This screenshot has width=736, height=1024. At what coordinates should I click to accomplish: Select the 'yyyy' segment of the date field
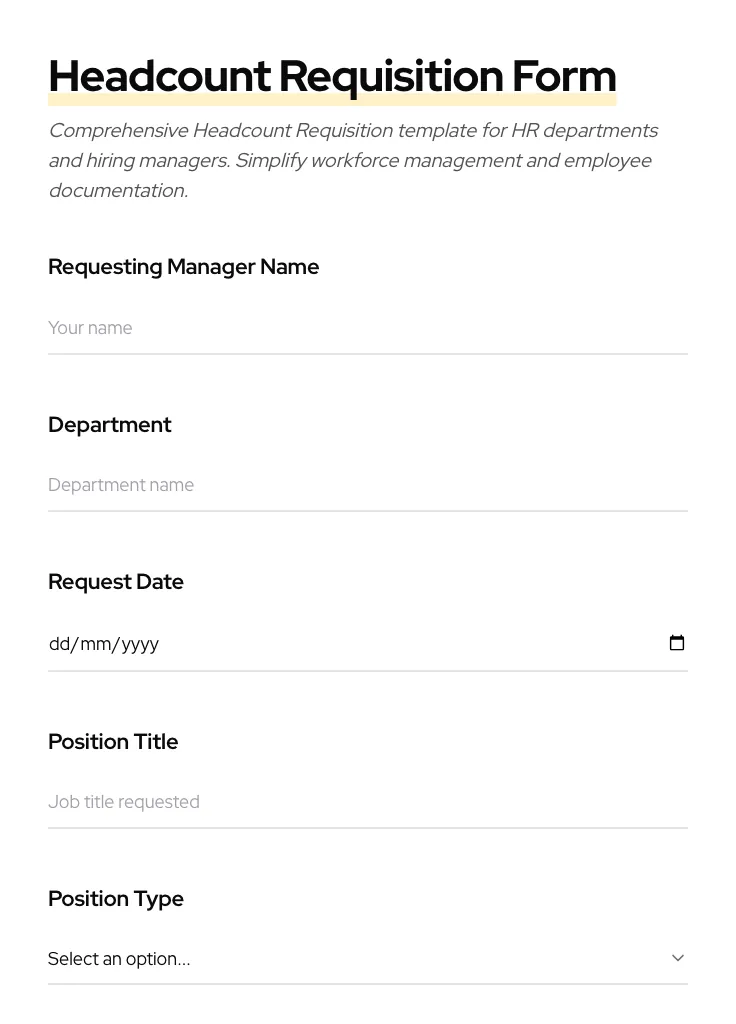140,643
